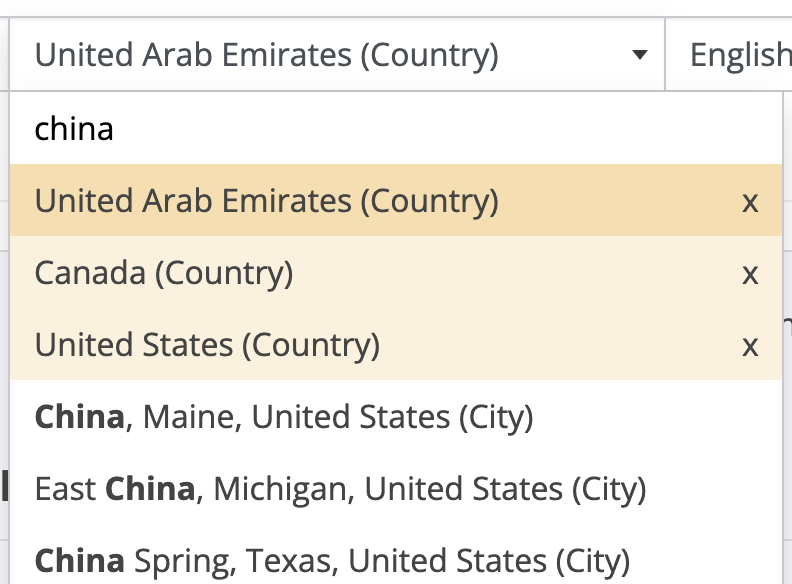Deselect the Canada location row's x
Screen dimensions: 792x584
[x=750, y=274]
